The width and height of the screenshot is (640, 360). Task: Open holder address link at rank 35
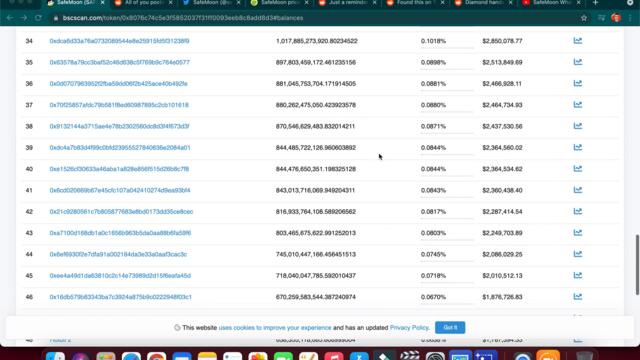(x=120, y=62)
